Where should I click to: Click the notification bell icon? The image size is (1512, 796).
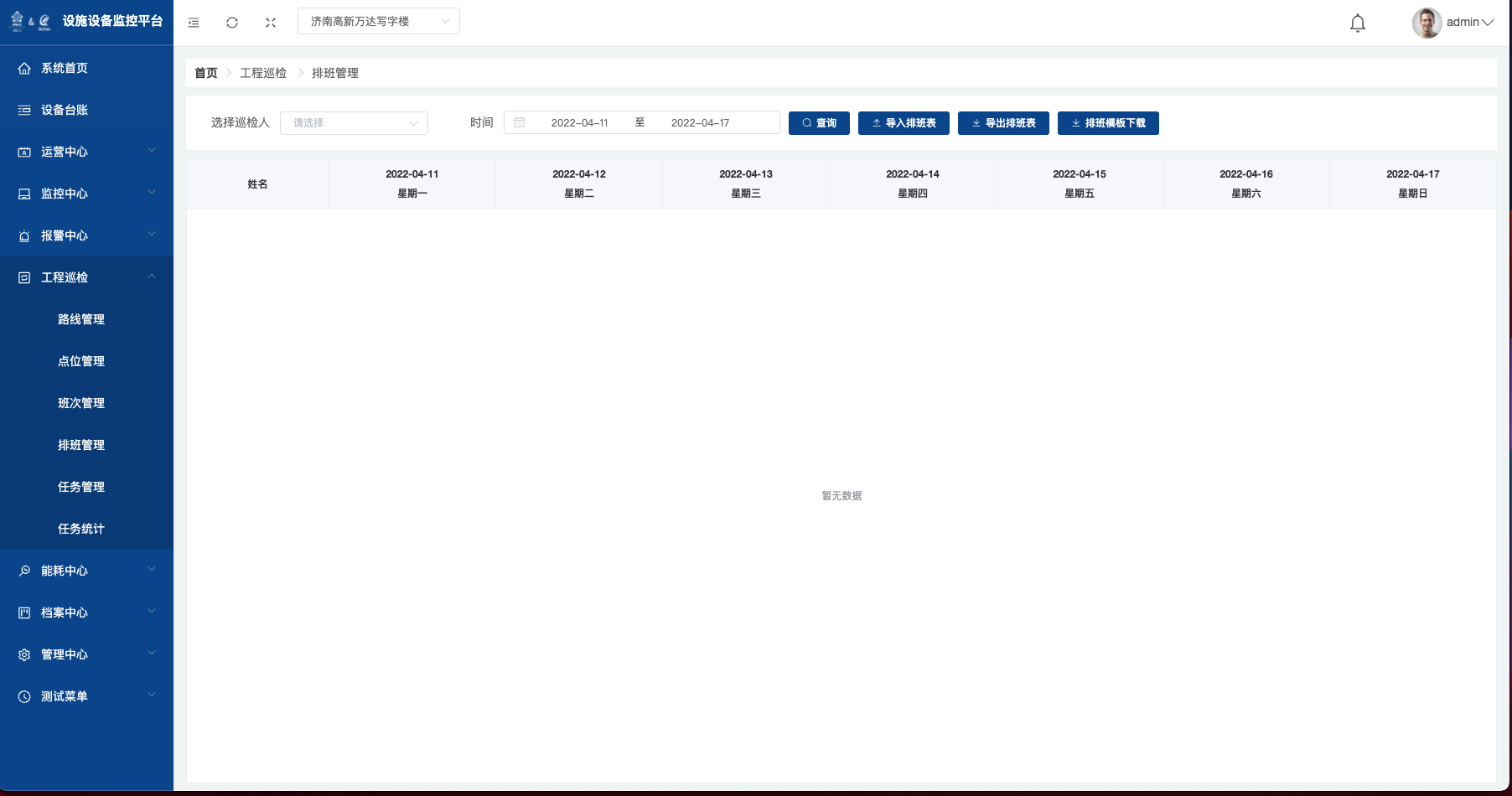[x=1358, y=23]
